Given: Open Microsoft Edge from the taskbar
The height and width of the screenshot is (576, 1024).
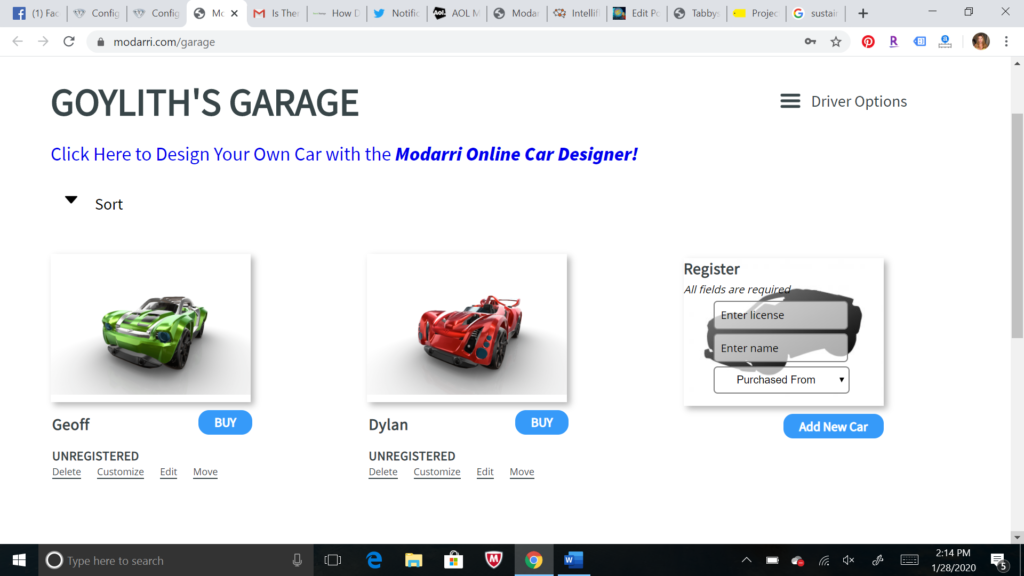Looking at the screenshot, I should click(x=374, y=560).
